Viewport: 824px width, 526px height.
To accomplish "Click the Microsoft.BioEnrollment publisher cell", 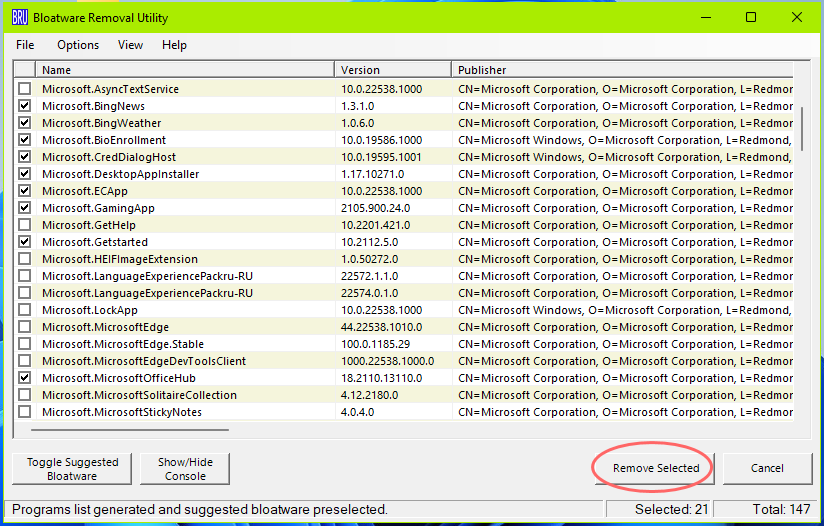I will tap(623, 140).
